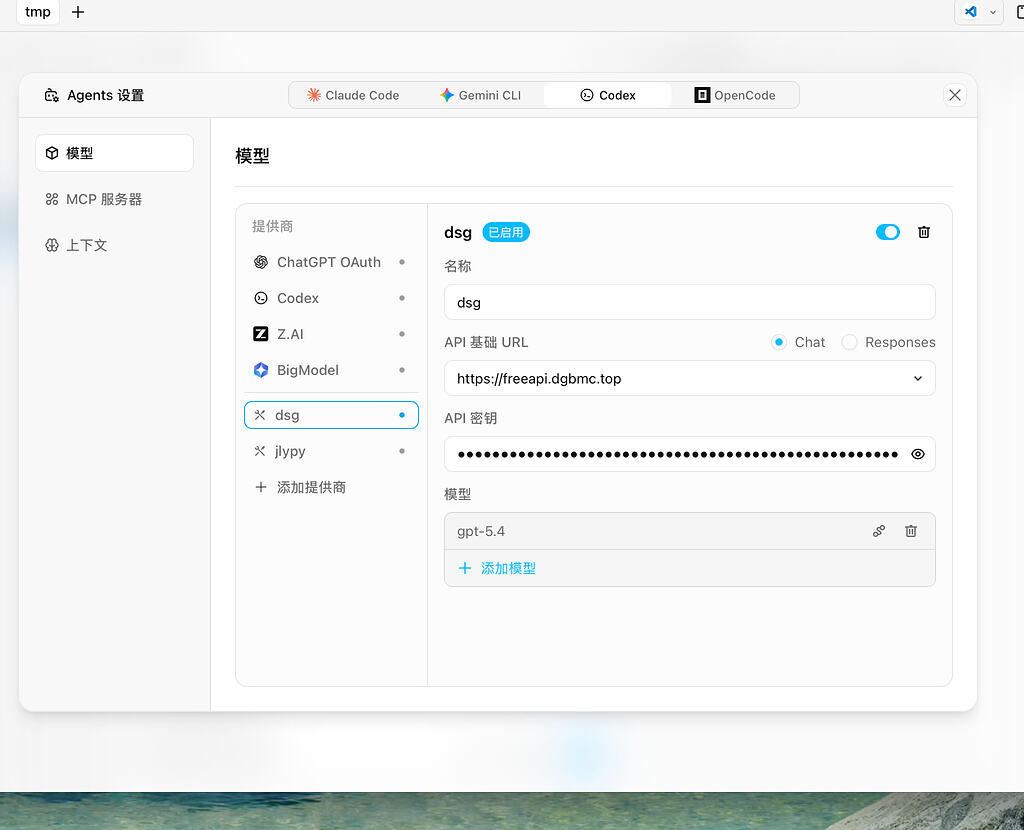Select the tmp tab
This screenshot has width=1024, height=830.
(x=38, y=12)
